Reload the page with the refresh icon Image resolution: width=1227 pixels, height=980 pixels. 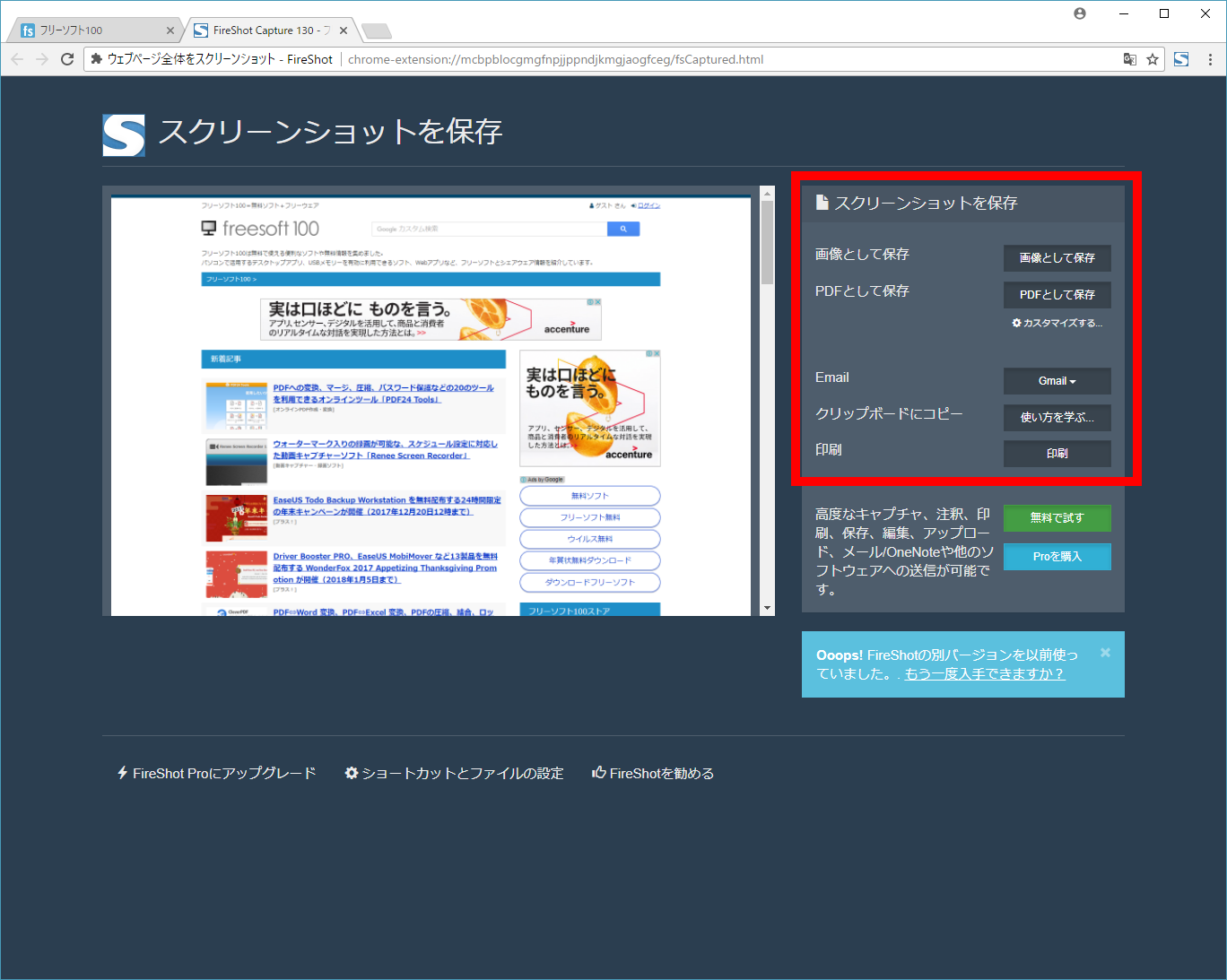point(66,59)
